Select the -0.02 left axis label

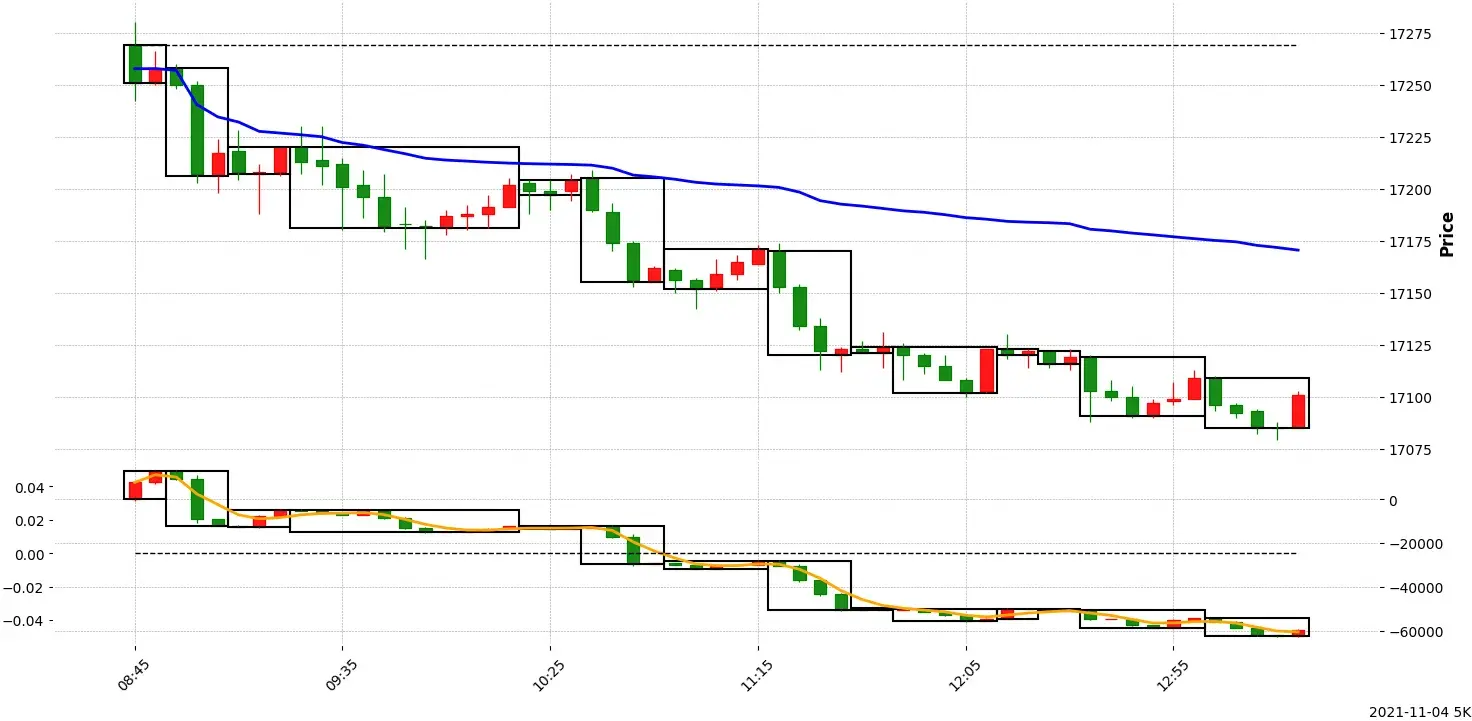point(24,588)
